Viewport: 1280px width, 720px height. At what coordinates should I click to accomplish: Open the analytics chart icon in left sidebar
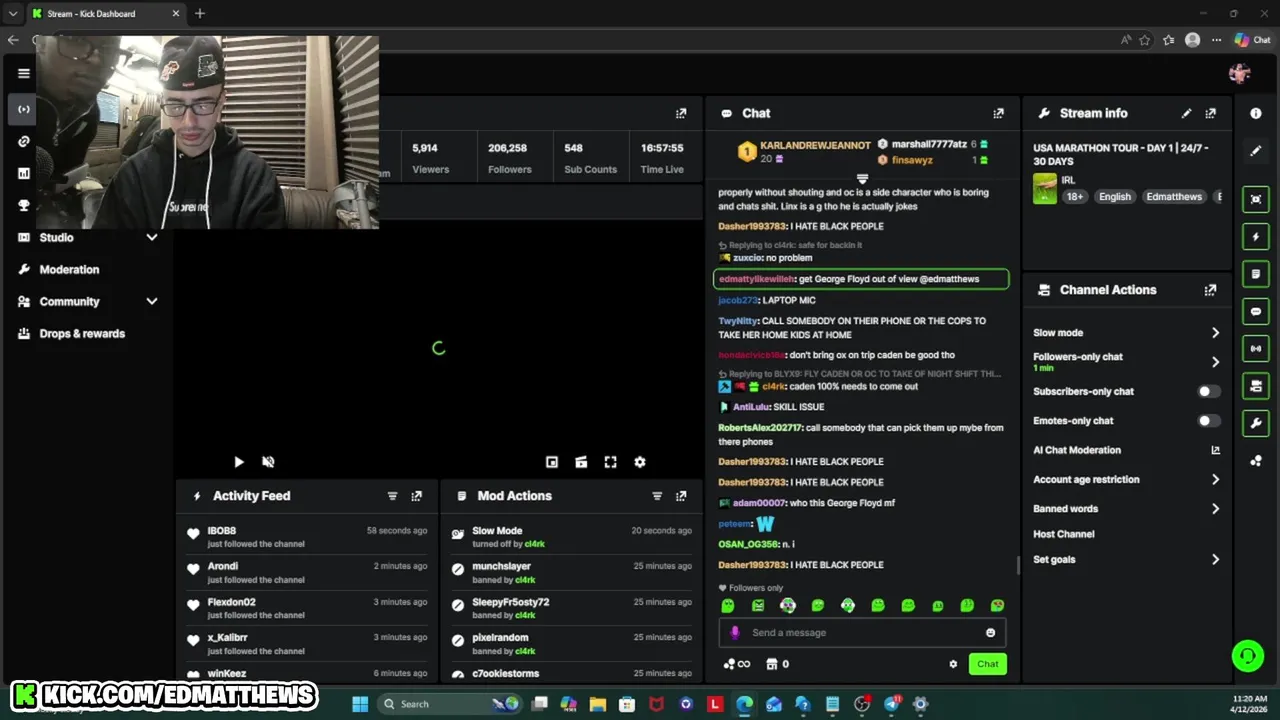(x=24, y=173)
